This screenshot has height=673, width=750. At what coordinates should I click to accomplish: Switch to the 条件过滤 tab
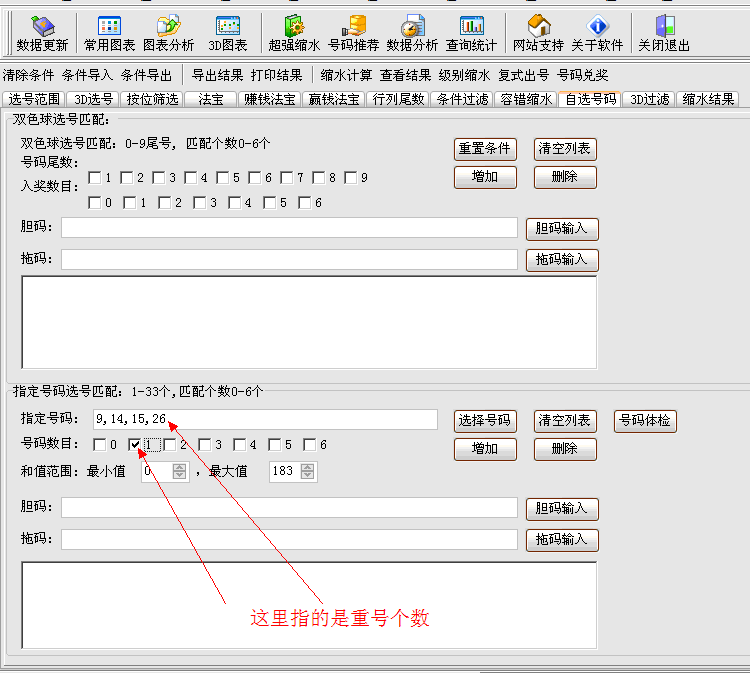(462, 99)
